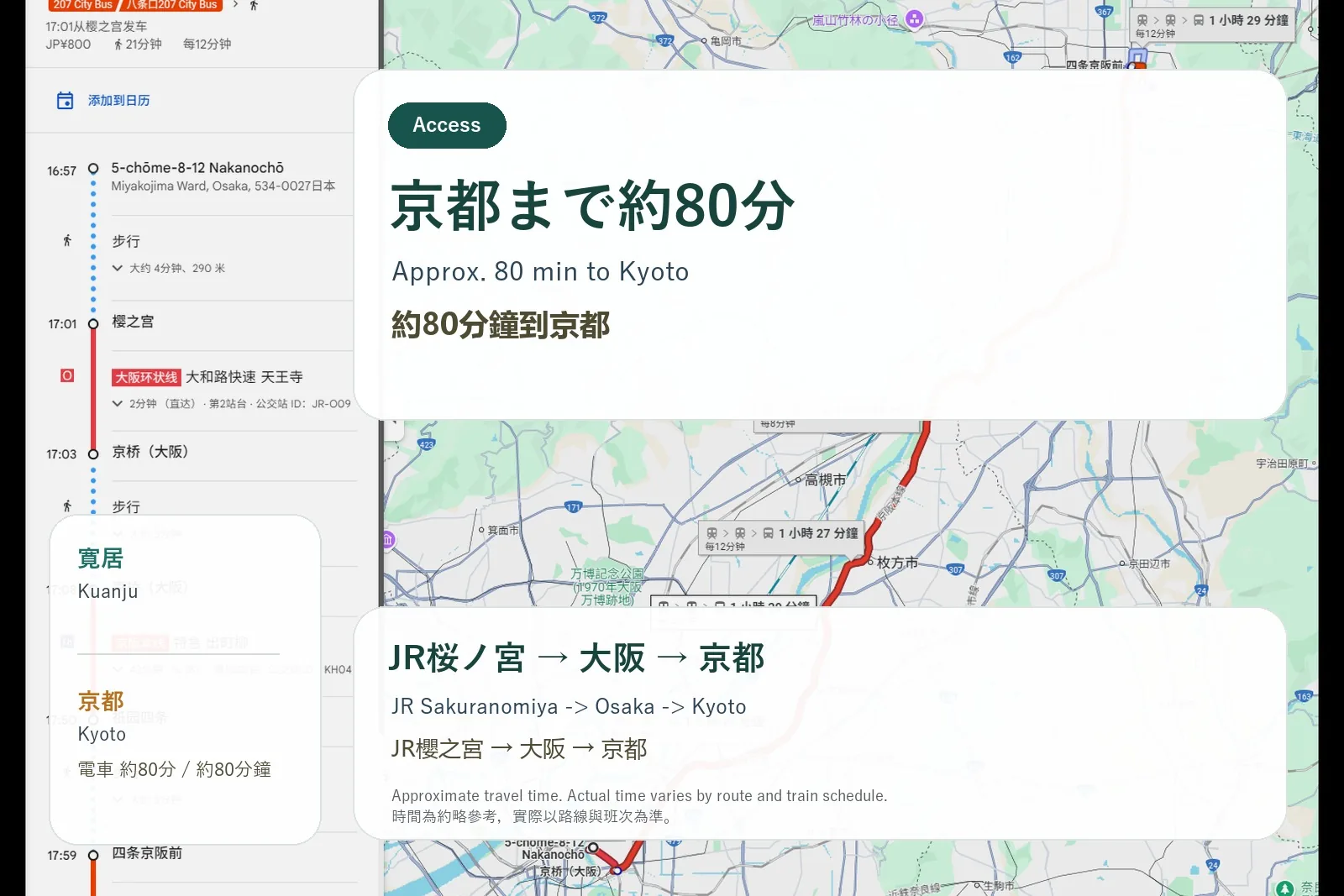Click the 每12分钟 frequency text in the left panel
The image size is (1344, 896).
(207, 44)
